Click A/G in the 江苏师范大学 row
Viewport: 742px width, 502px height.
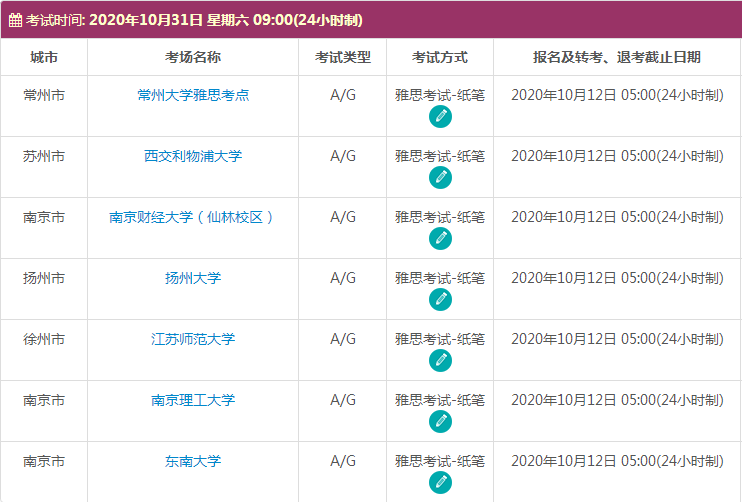(x=343, y=339)
